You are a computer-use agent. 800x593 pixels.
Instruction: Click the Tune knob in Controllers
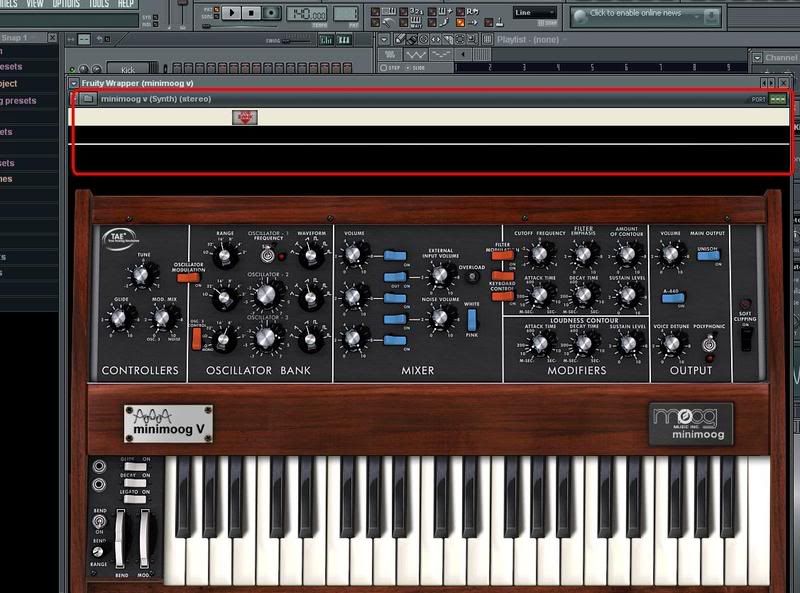(140, 276)
